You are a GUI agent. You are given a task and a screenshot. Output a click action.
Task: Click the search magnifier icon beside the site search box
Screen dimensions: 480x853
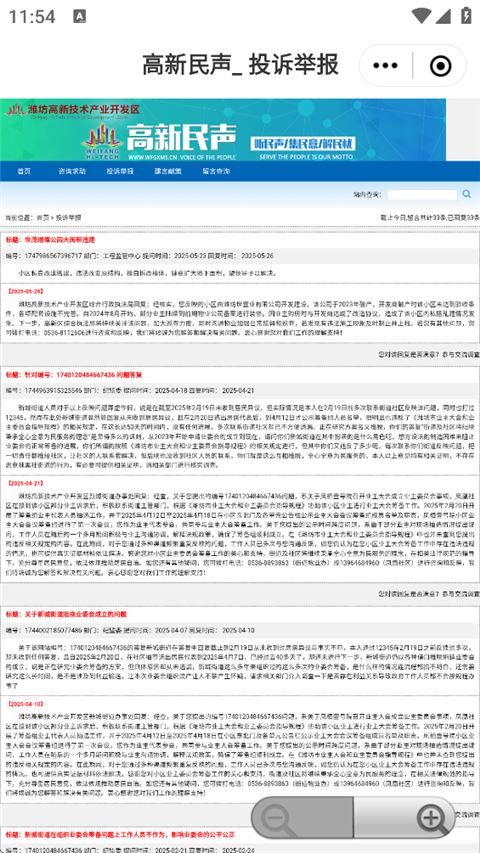[466, 194]
